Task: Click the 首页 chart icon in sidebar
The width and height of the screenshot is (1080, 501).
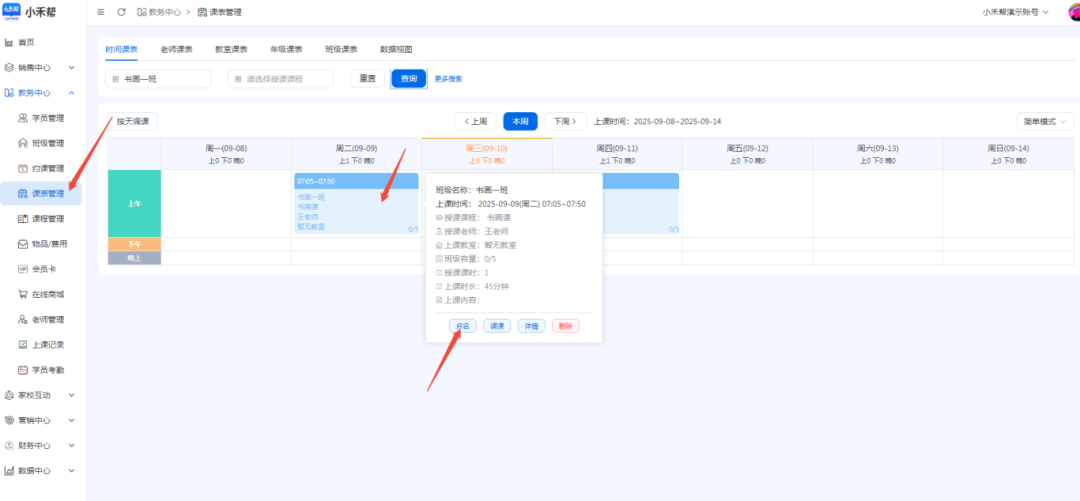Action: coord(9,43)
